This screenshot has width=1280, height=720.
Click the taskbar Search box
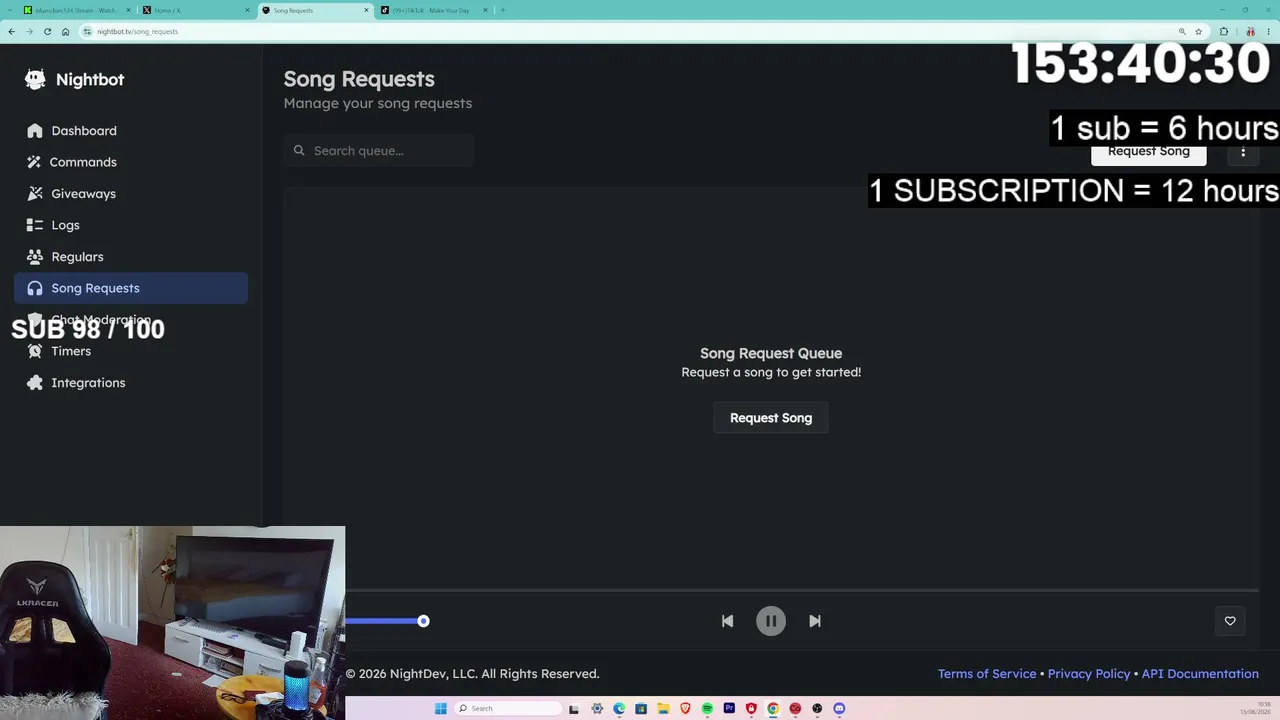click(508, 708)
